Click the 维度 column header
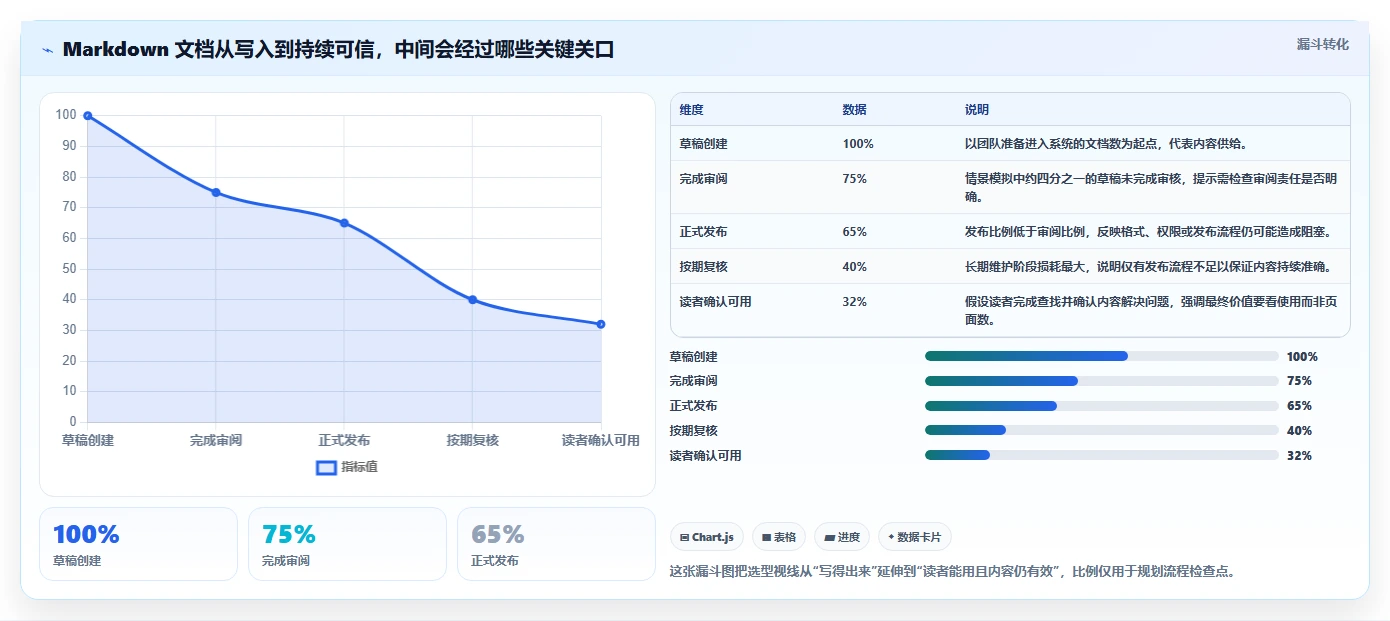The image size is (1390, 621). (692, 110)
